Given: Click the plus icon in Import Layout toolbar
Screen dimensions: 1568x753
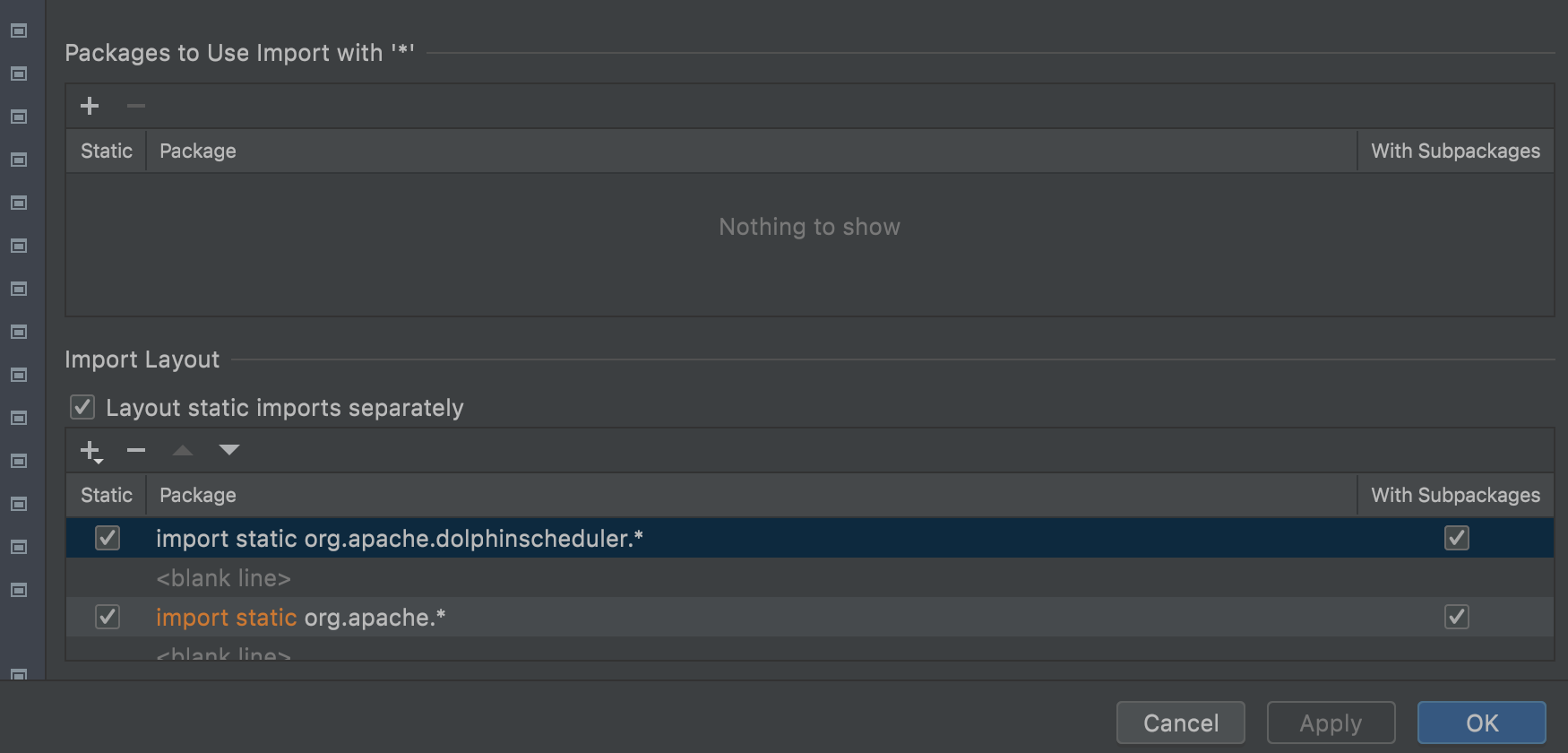Looking at the screenshot, I should coord(90,451).
